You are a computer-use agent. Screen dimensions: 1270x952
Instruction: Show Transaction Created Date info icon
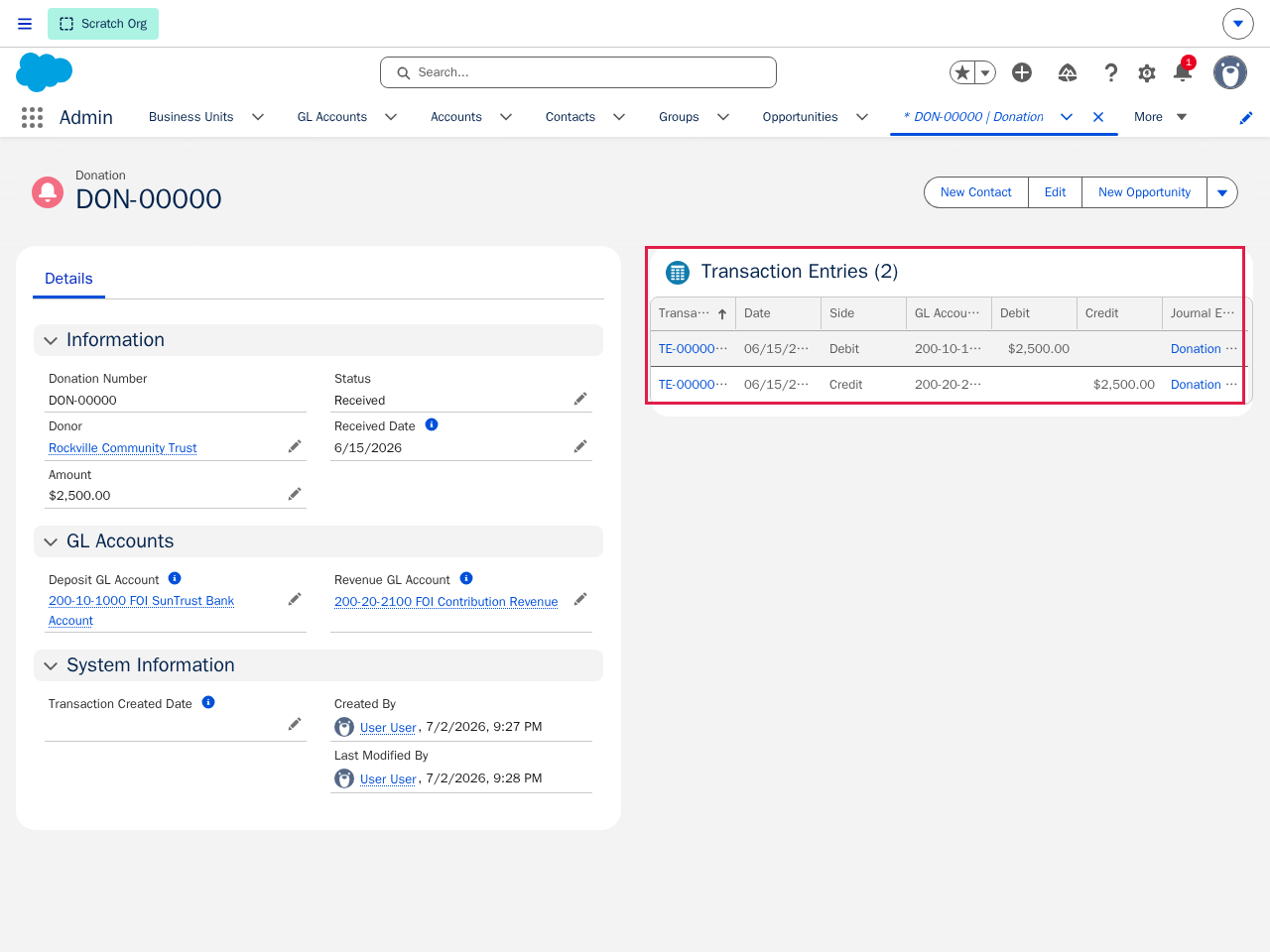coord(208,702)
